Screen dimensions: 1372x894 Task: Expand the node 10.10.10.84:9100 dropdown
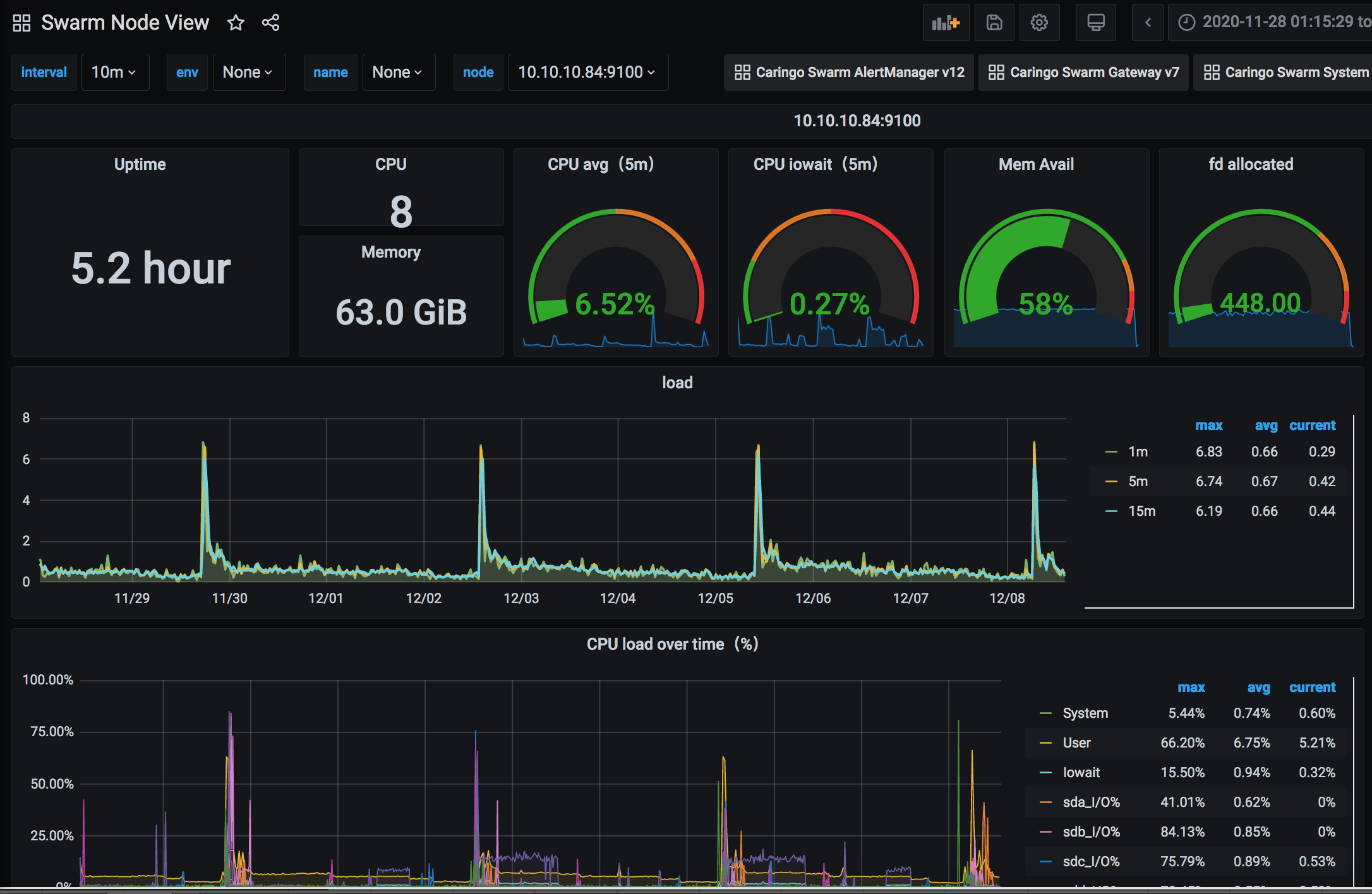click(587, 73)
